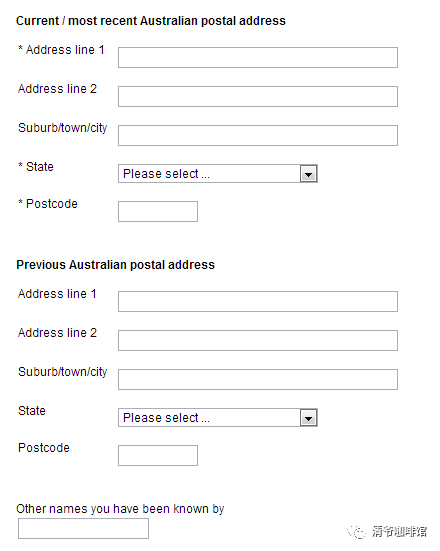440x551 pixels.
Task: Focus current Suburb/town/city field
Action: pos(258,135)
